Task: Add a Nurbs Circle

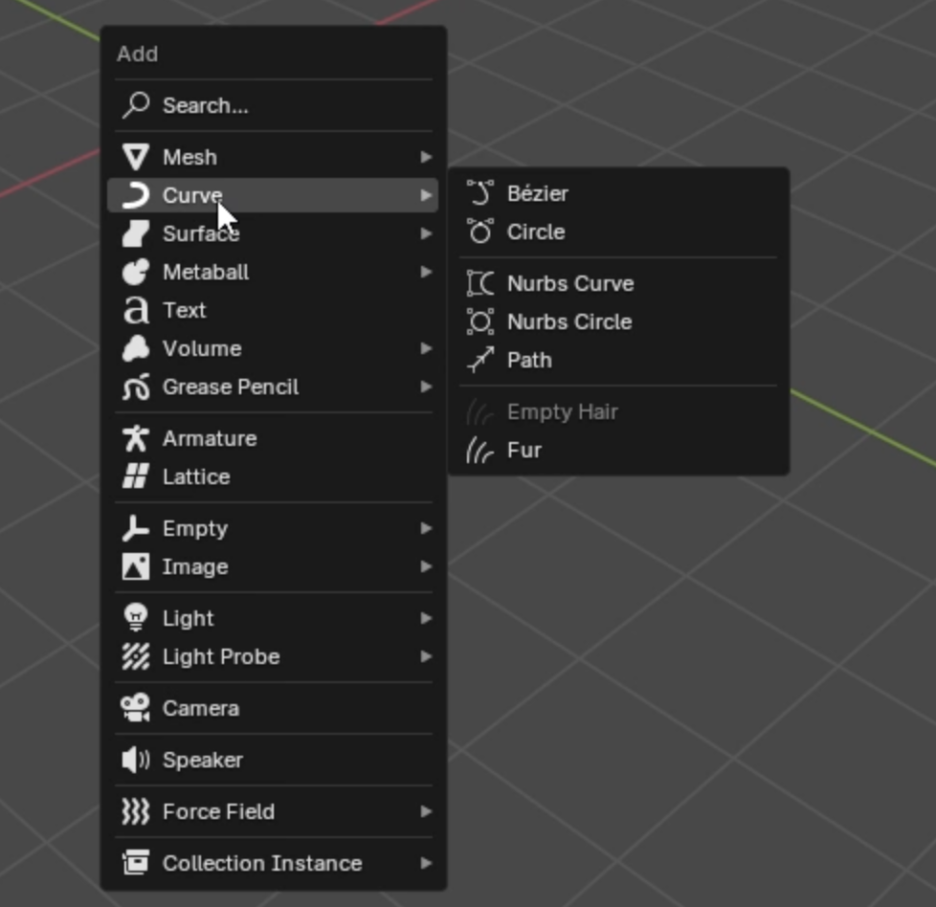Action: 618,322
